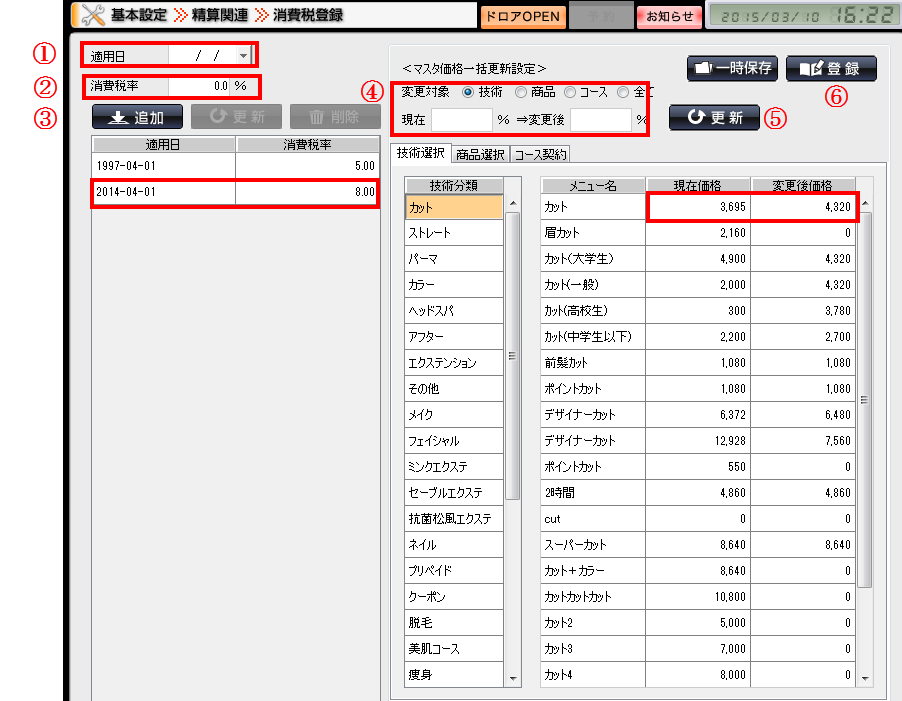Open the 適用日 date dropdown arrow
The height and width of the screenshot is (701, 902).
pos(243,56)
